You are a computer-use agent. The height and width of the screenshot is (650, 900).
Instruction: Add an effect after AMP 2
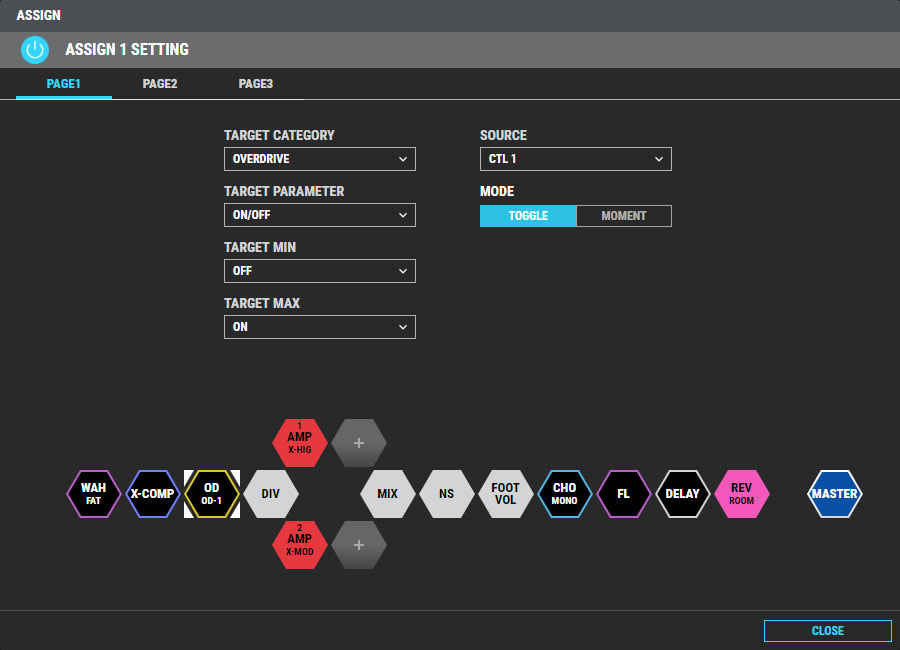359,545
